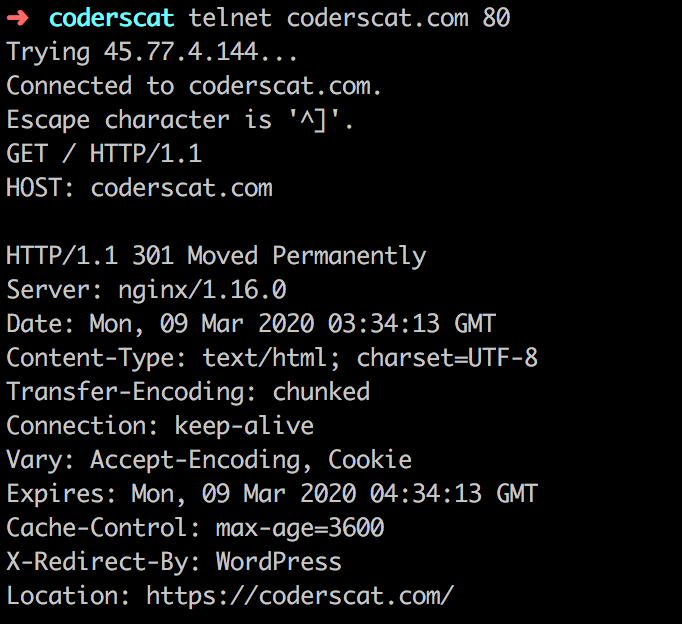Click the HOST: coderscat.com header line
The width and height of the screenshot is (682, 624).
[139, 188]
